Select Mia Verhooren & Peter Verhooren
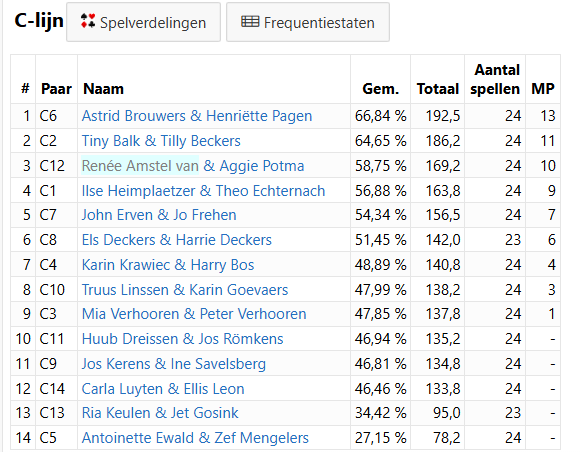Viewport: 581px width, 452px height. [x=194, y=314]
